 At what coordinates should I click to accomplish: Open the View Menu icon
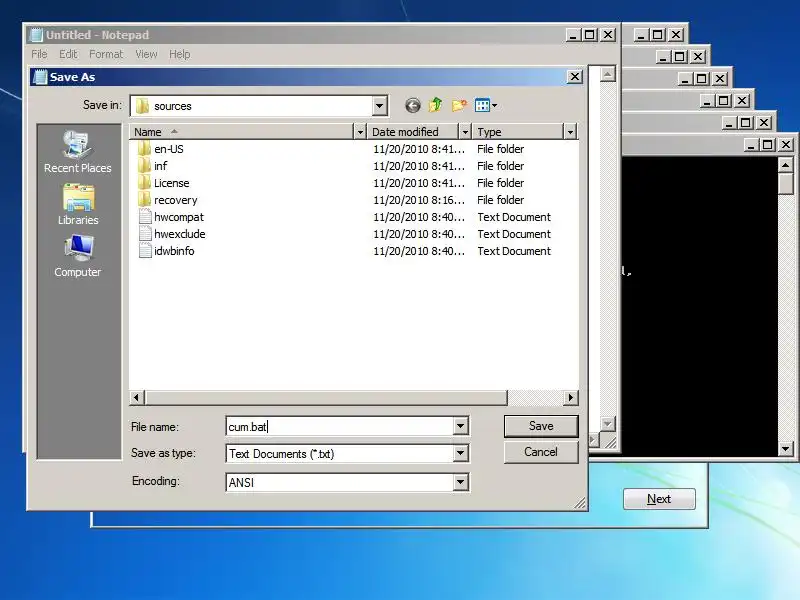(485, 106)
